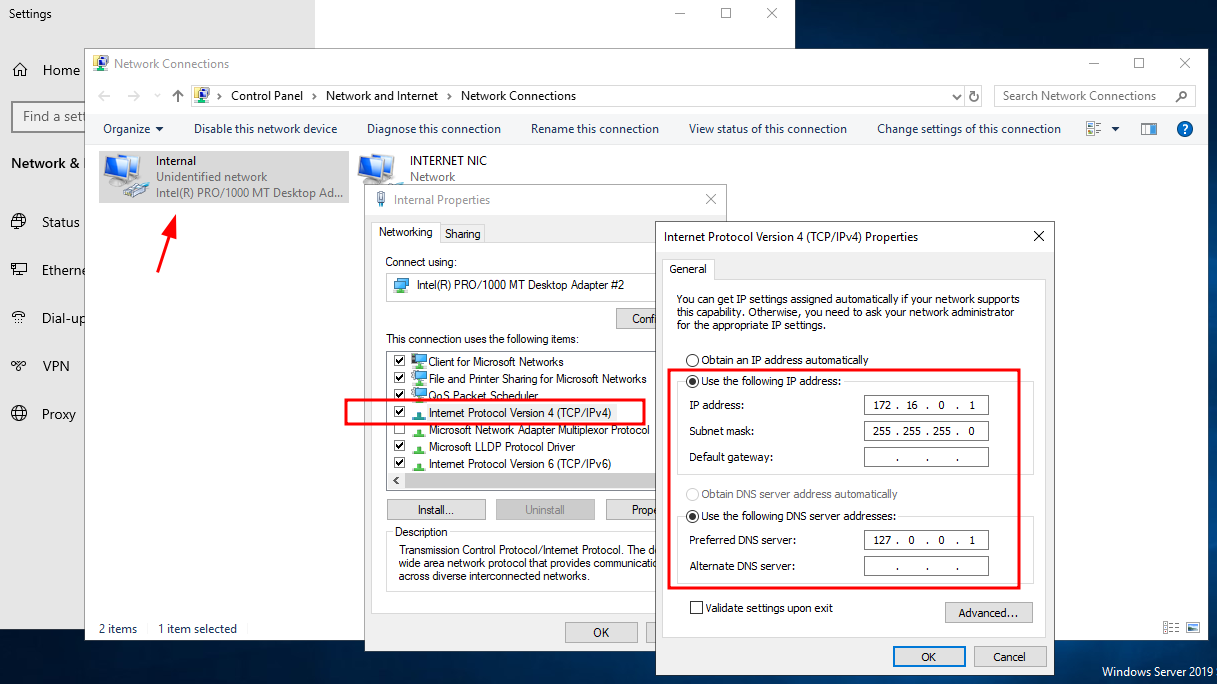Toggle File and Printer Sharing checkbox
This screenshot has width=1217, height=684.
tap(400, 378)
